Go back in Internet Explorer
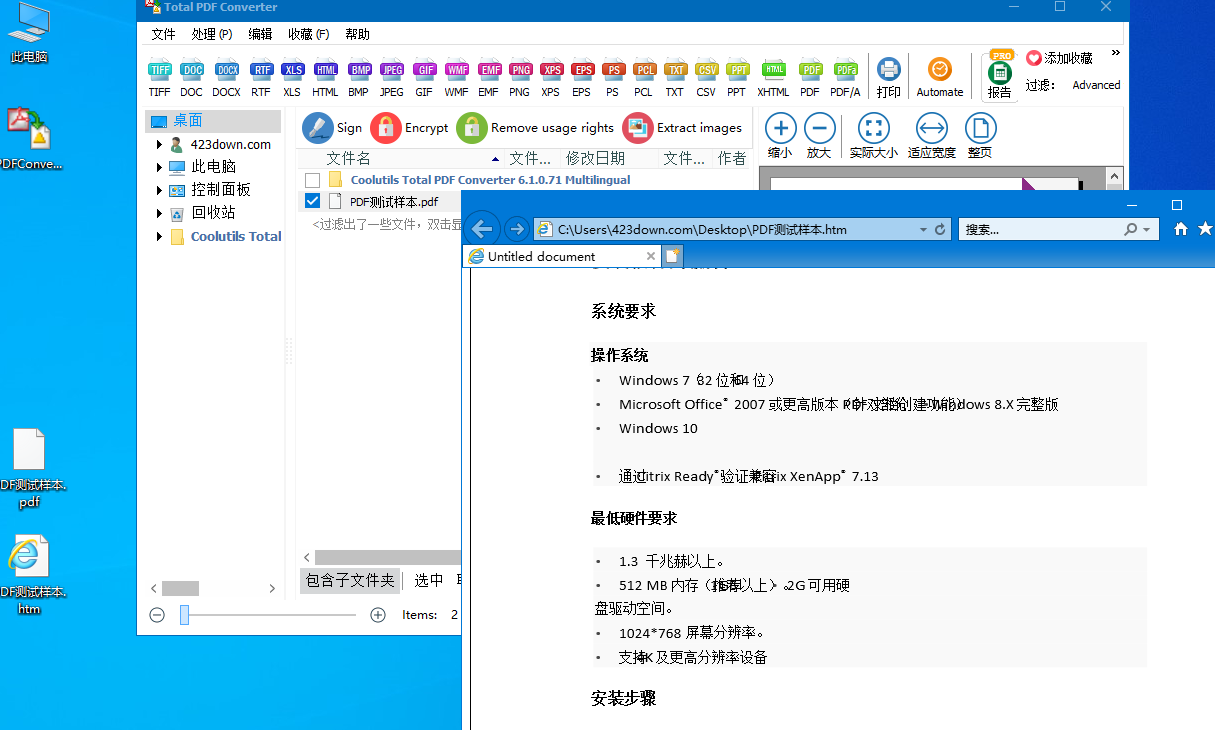 tap(483, 229)
